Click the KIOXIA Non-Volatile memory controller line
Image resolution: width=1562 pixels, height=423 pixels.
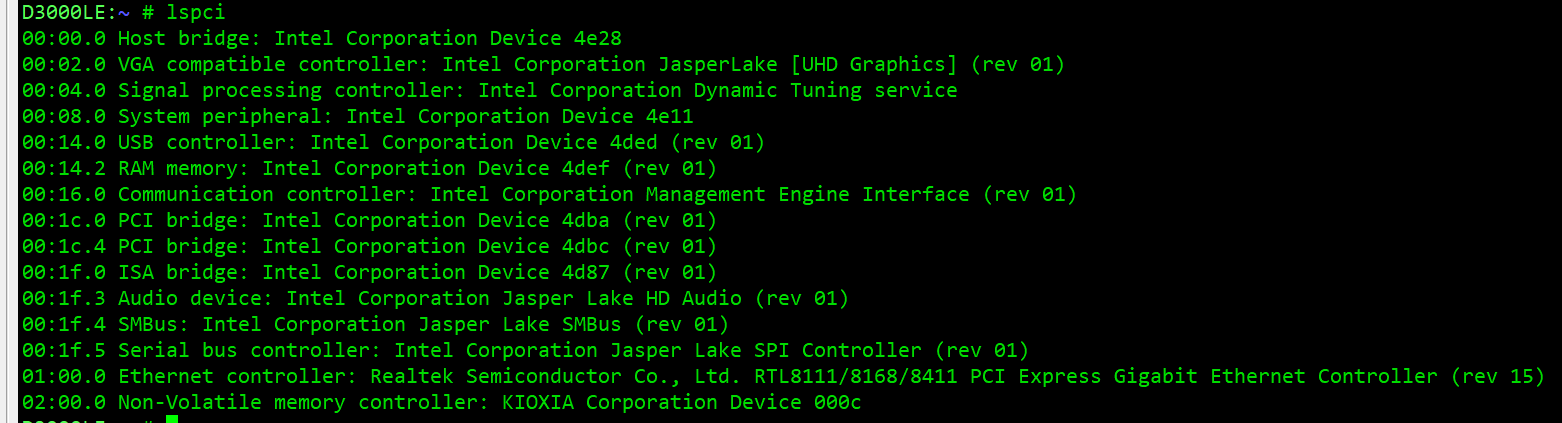(441, 403)
